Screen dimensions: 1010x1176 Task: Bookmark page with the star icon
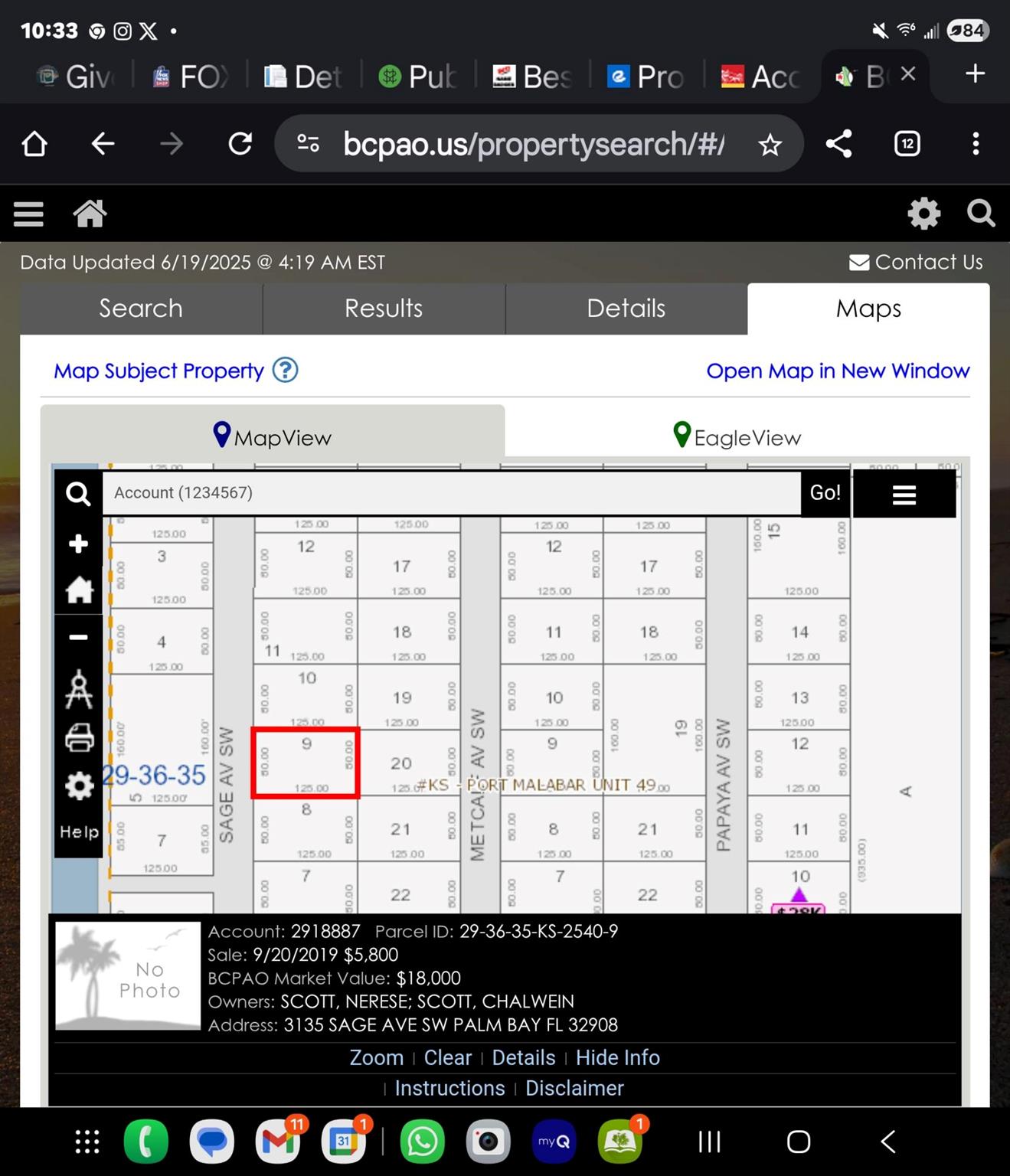tap(770, 145)
